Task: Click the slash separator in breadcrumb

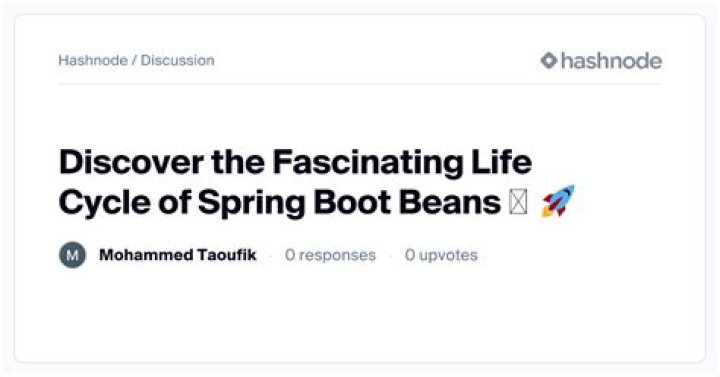Action: tap(134, 60)
